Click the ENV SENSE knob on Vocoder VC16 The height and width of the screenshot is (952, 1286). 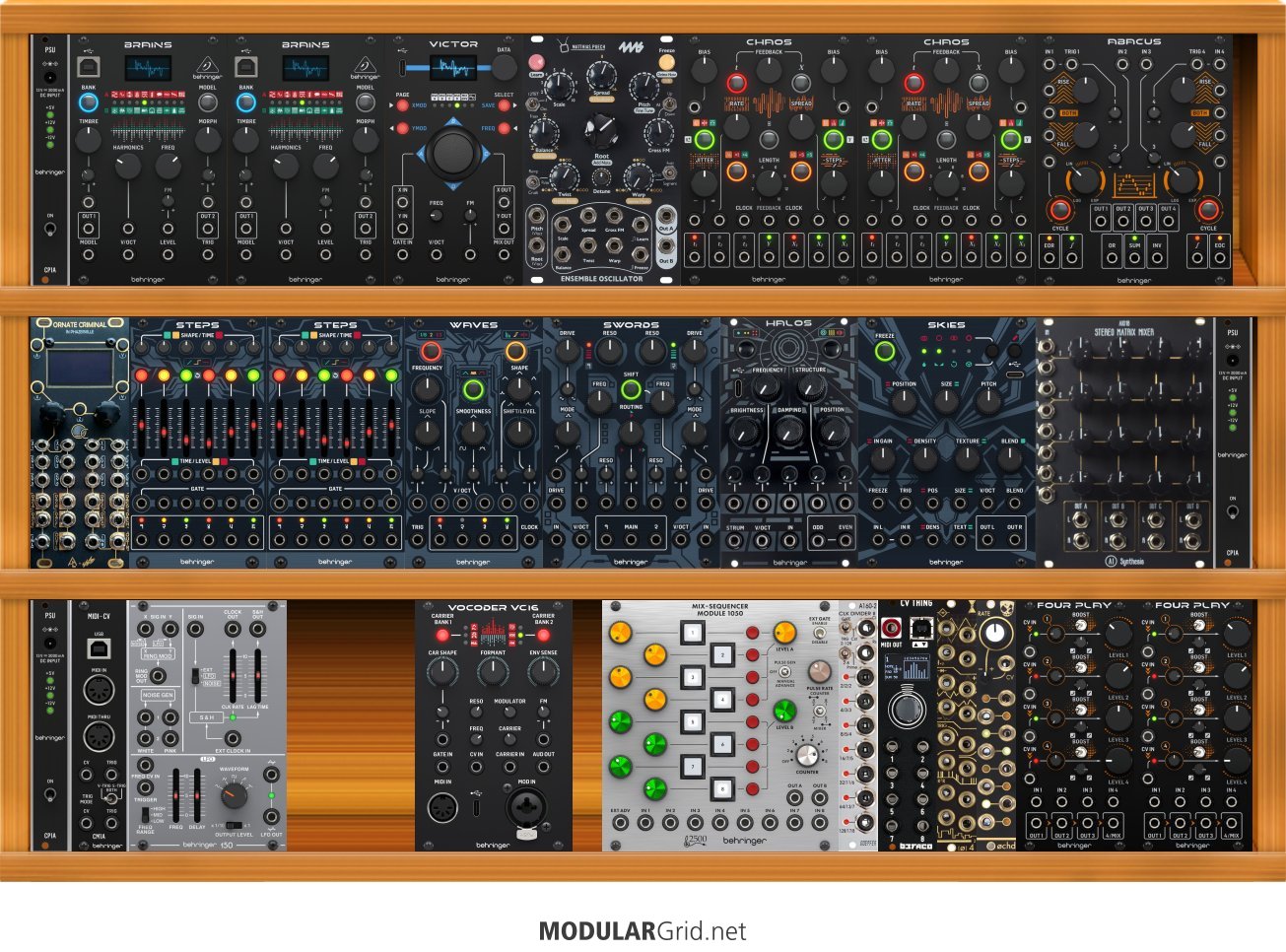tap(543, 672)
